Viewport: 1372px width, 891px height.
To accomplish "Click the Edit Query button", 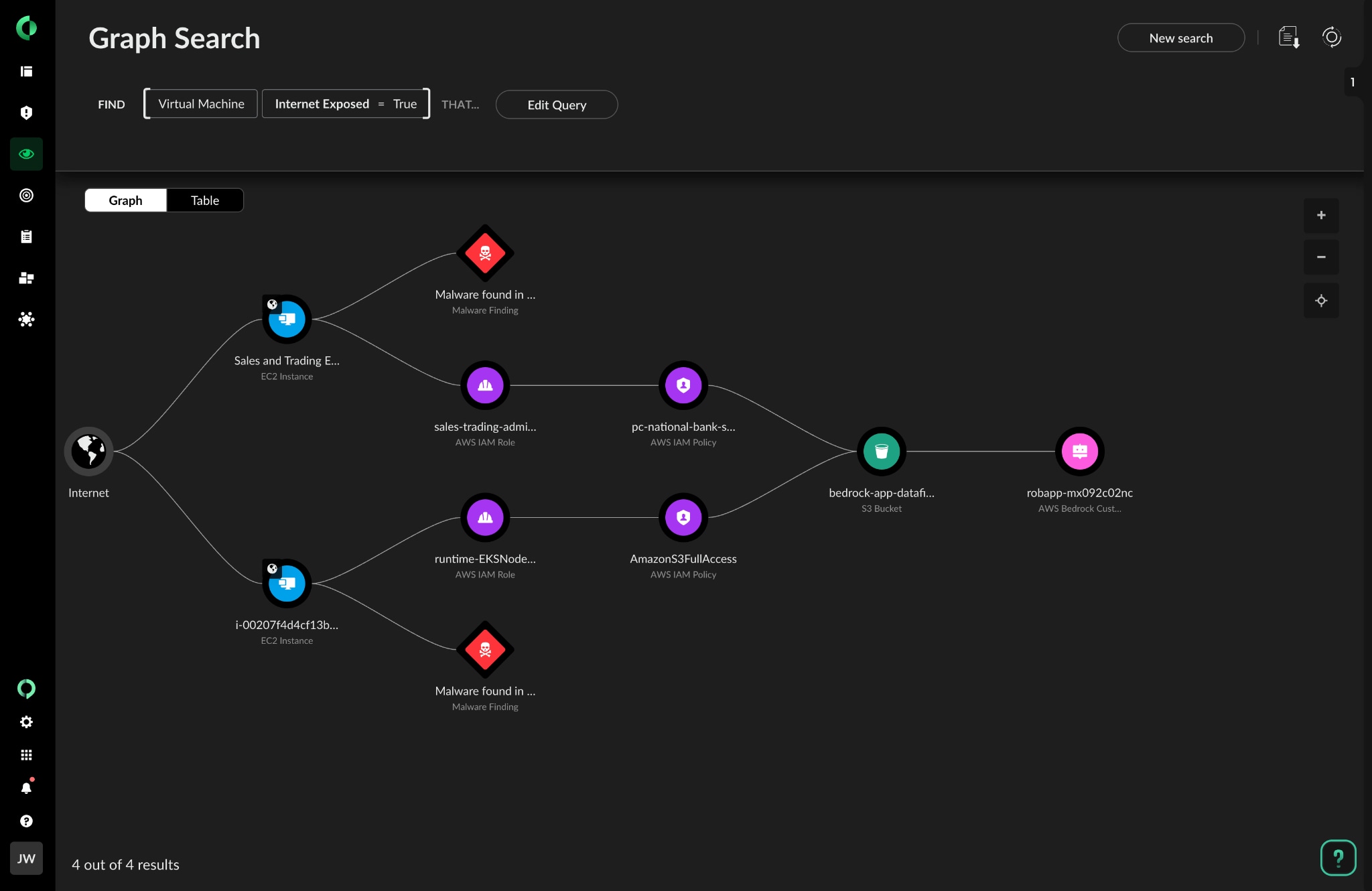I will (x=556, y=105).
